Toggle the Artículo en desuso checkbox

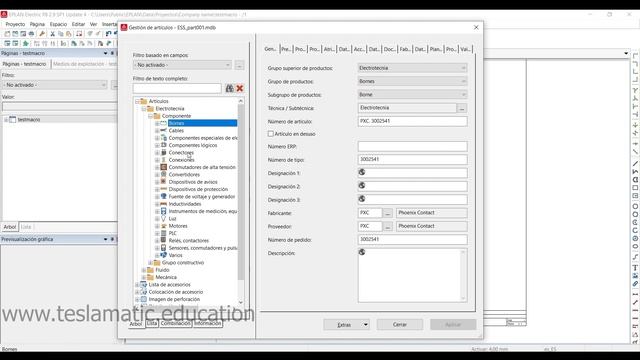tap(271, 133)
